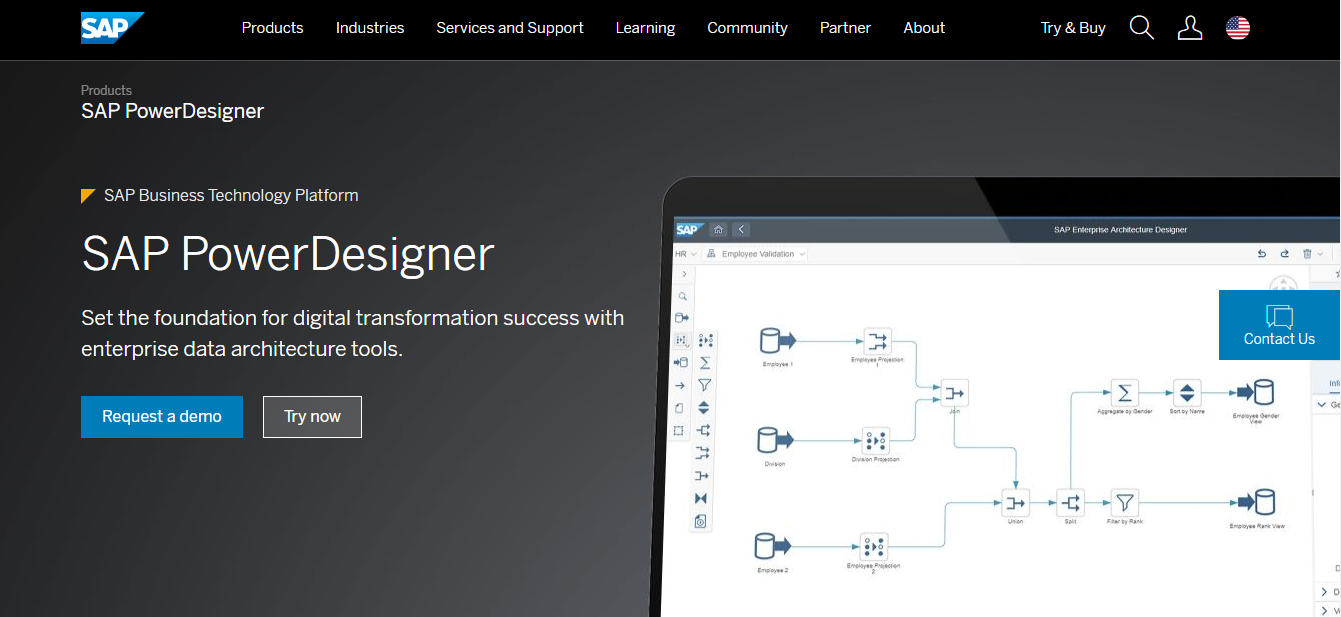Select the Division Projection node
Image resolution: width=1341 pixels, height=617 pixels.
click(876, 440)
